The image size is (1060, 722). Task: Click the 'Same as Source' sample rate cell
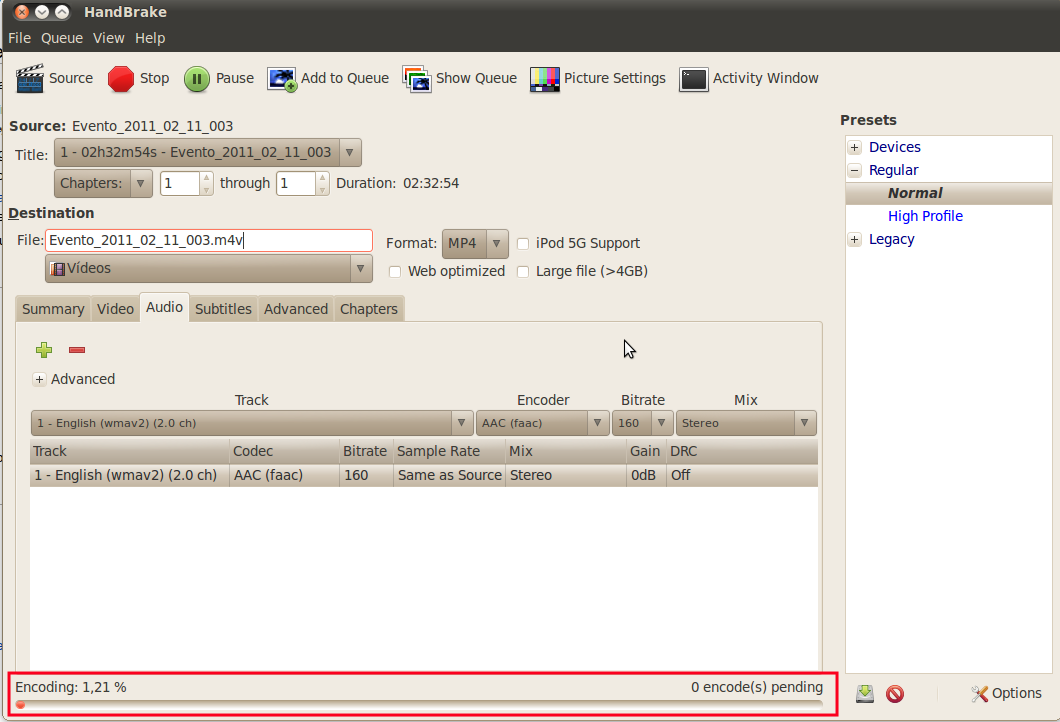click(450, 475)
